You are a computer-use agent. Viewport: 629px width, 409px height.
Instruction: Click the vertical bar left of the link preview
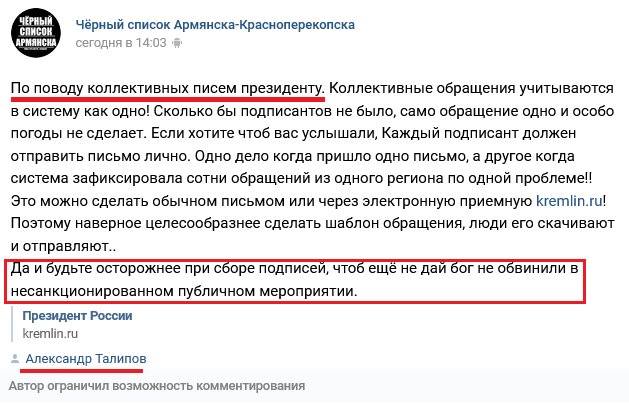(x=12, y=324)
